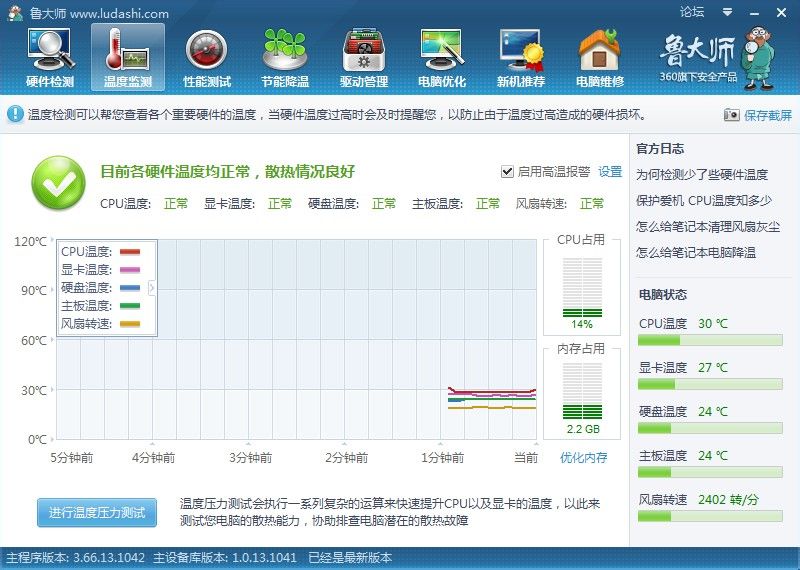Click 已经是最新版本 status text
The width and height of the screenshot is (800, 570).
pyautogui.click(x=350, y=558)
